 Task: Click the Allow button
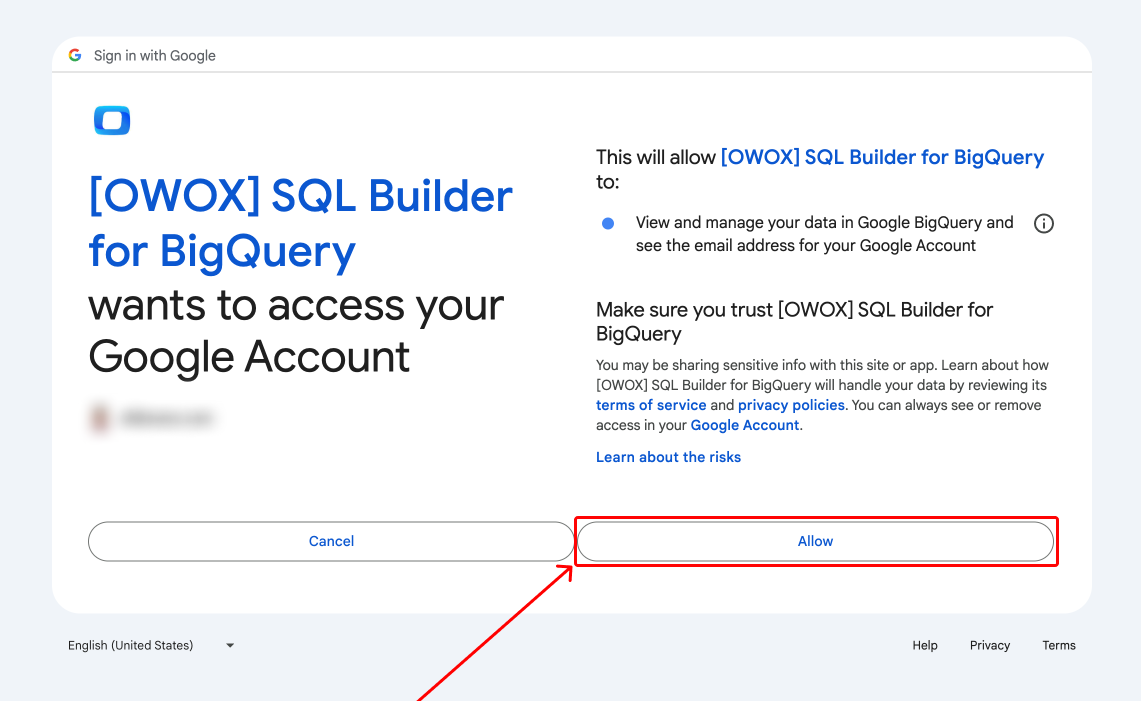[x=815, y=541]
